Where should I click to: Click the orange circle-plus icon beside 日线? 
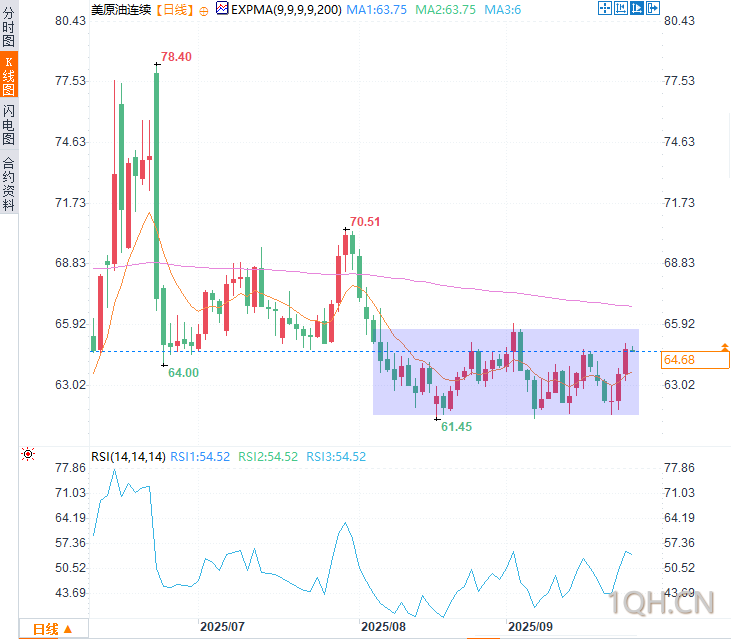pyautogui.click(x=204, y=11)
